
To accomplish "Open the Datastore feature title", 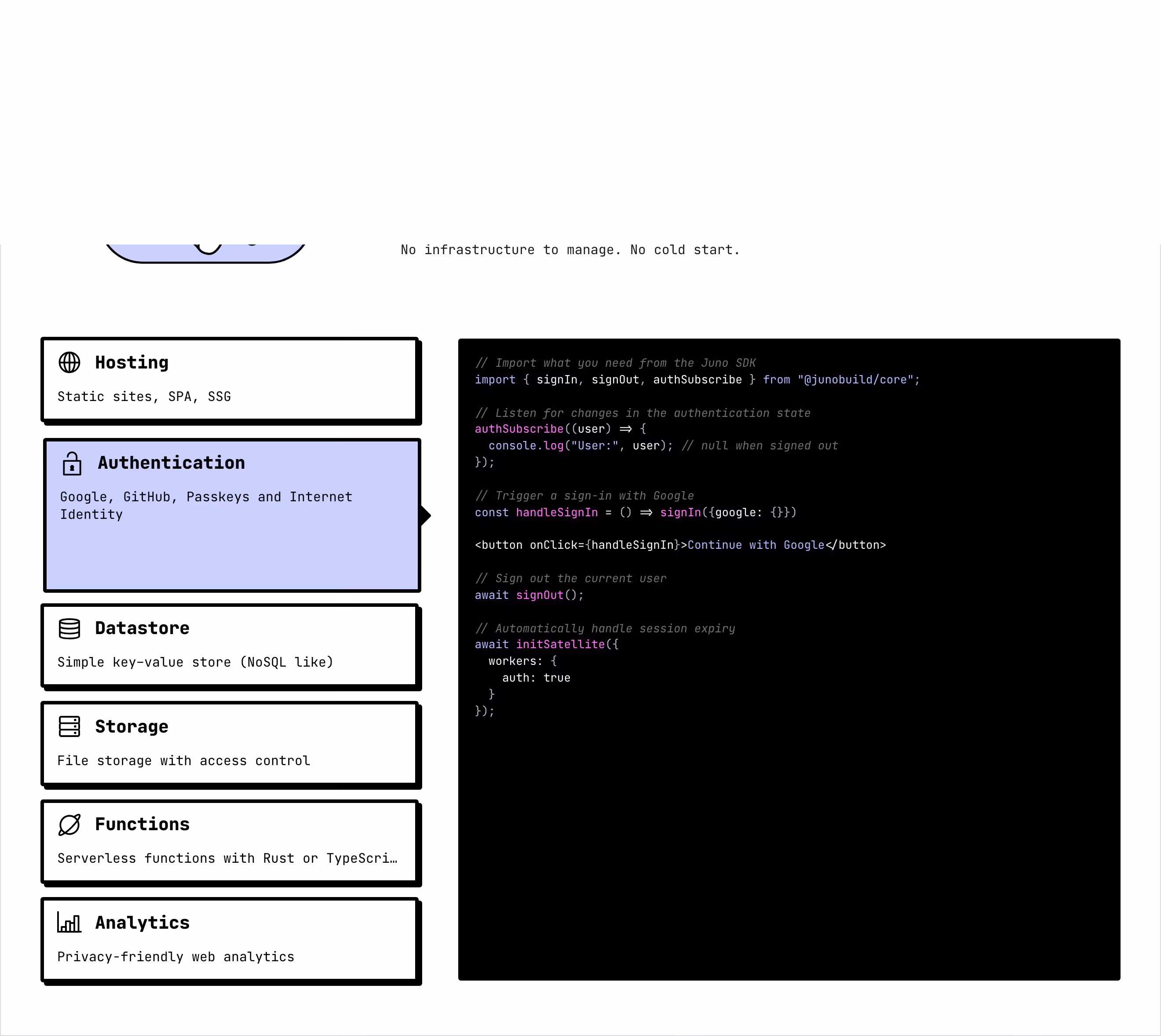I will (142, 628).
